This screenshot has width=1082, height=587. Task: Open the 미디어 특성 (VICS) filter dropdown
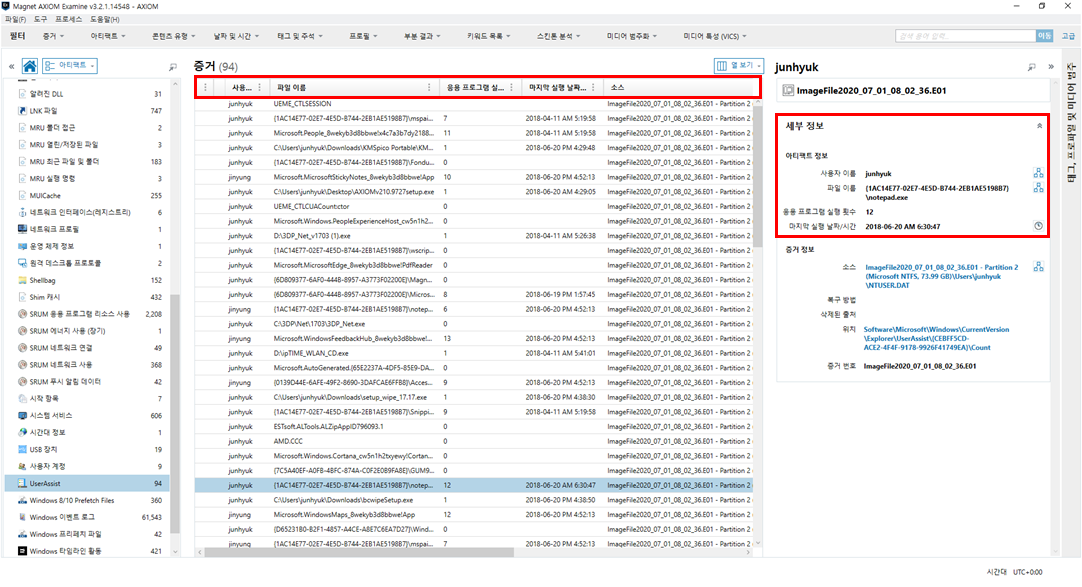(715, 37)
